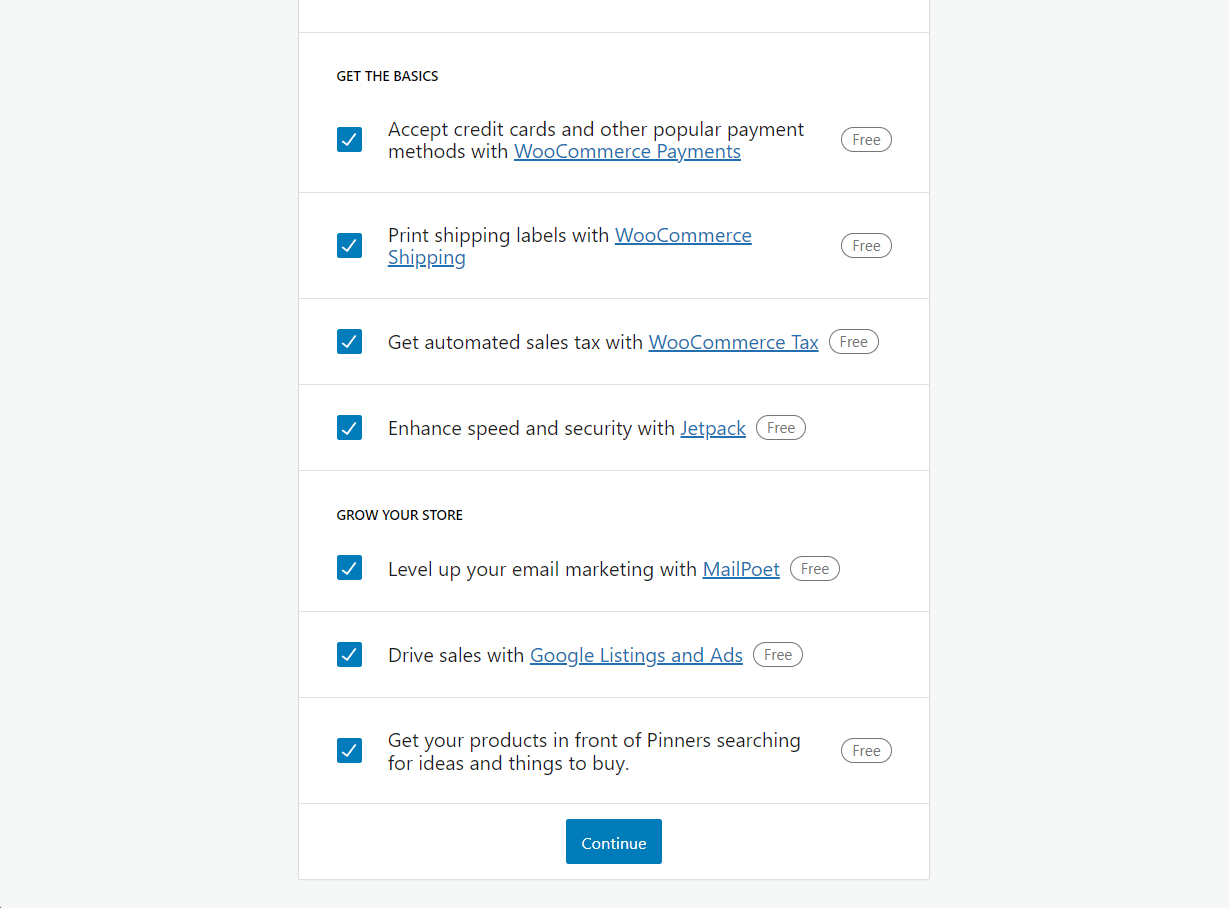Screen dimensions: 1229x908
Task: Open the WooCommerce Tax link
Action: pyautogui.click(x=733, y=342)
